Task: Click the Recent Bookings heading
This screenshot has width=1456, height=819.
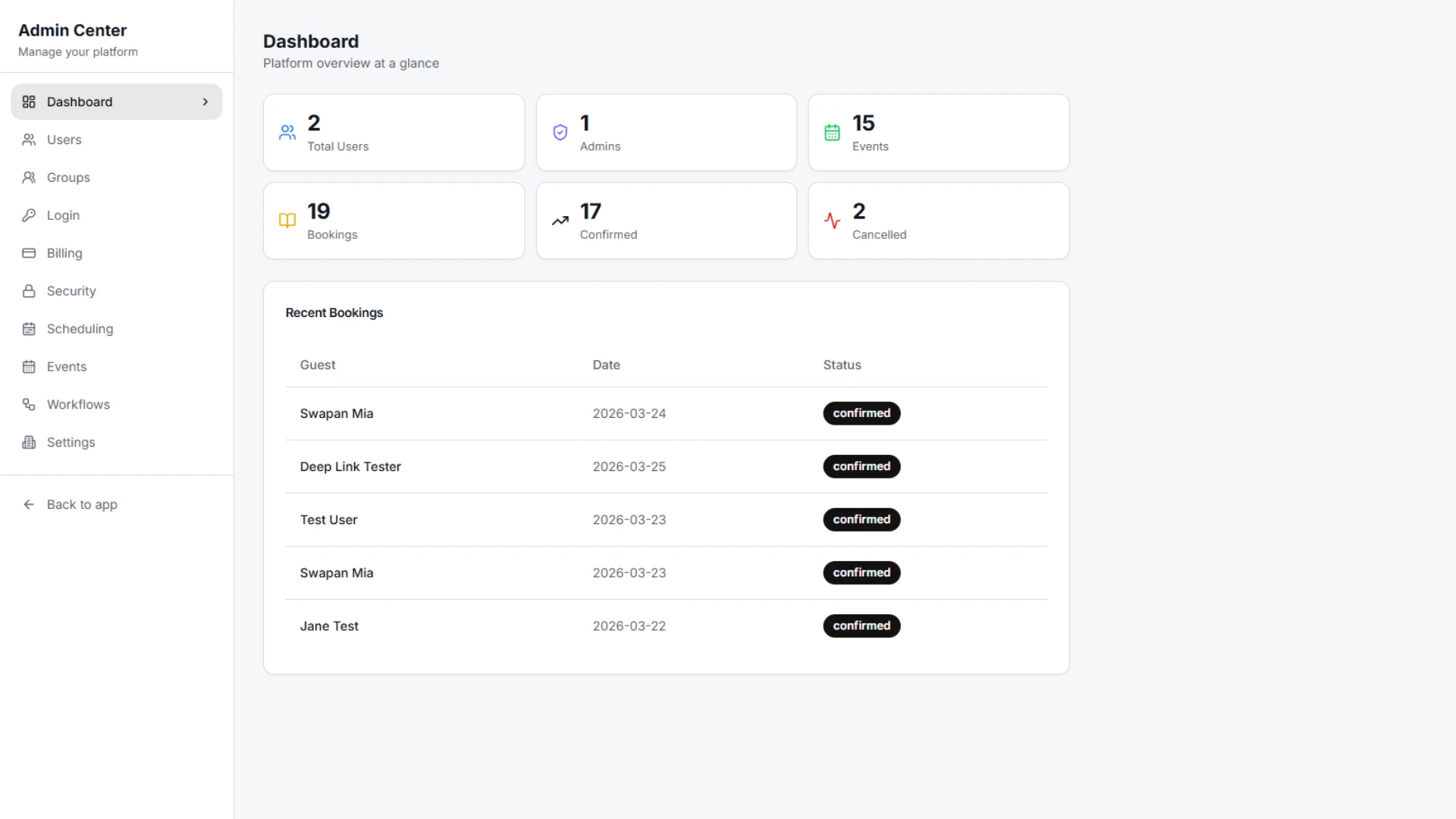Action: [x=334, y=313]
